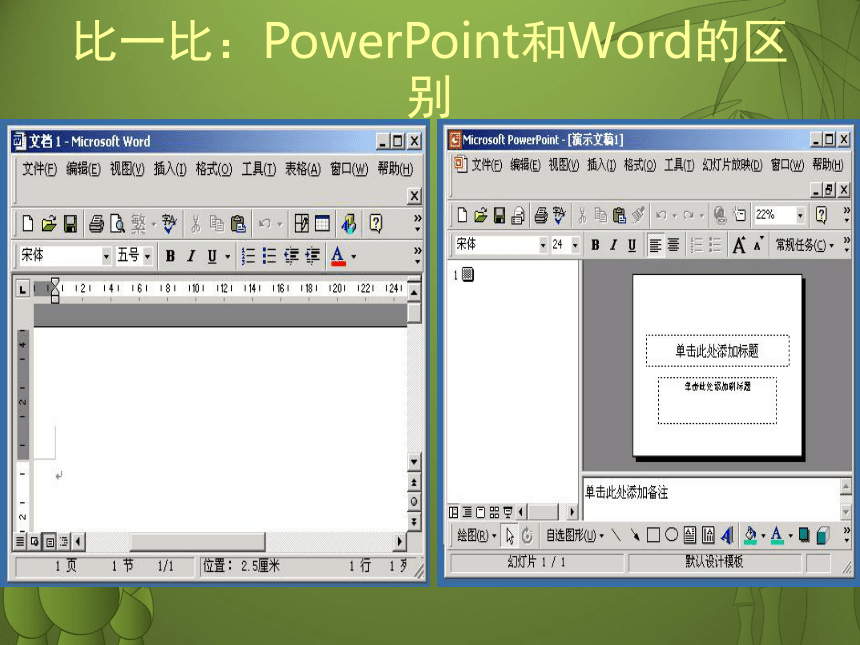Click Increase indent icon in Word
Image resolution: width=860 pixels, height=645 pixels.
click(x=313, y=256)
